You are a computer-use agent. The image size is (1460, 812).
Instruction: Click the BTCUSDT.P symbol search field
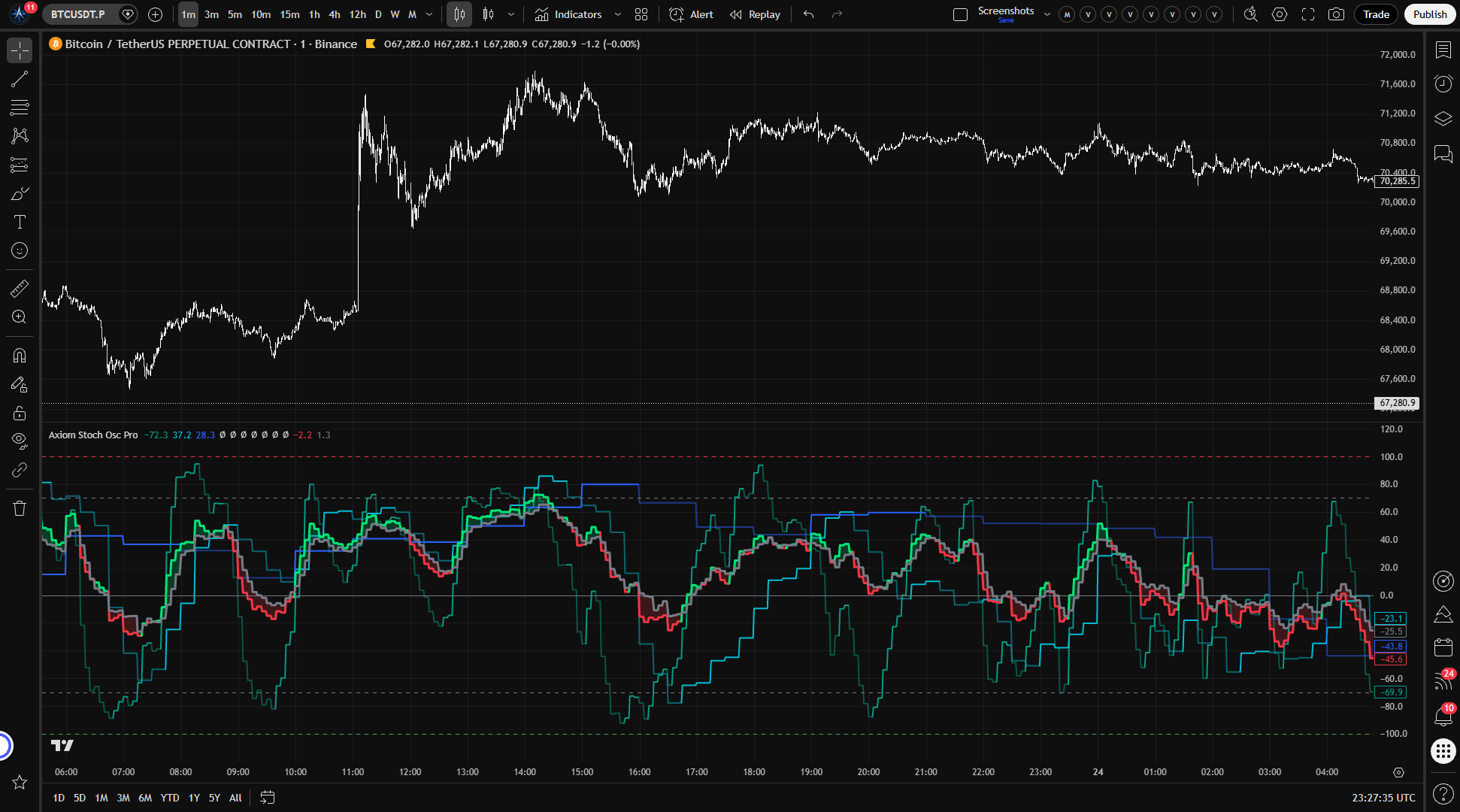[78, 14]
